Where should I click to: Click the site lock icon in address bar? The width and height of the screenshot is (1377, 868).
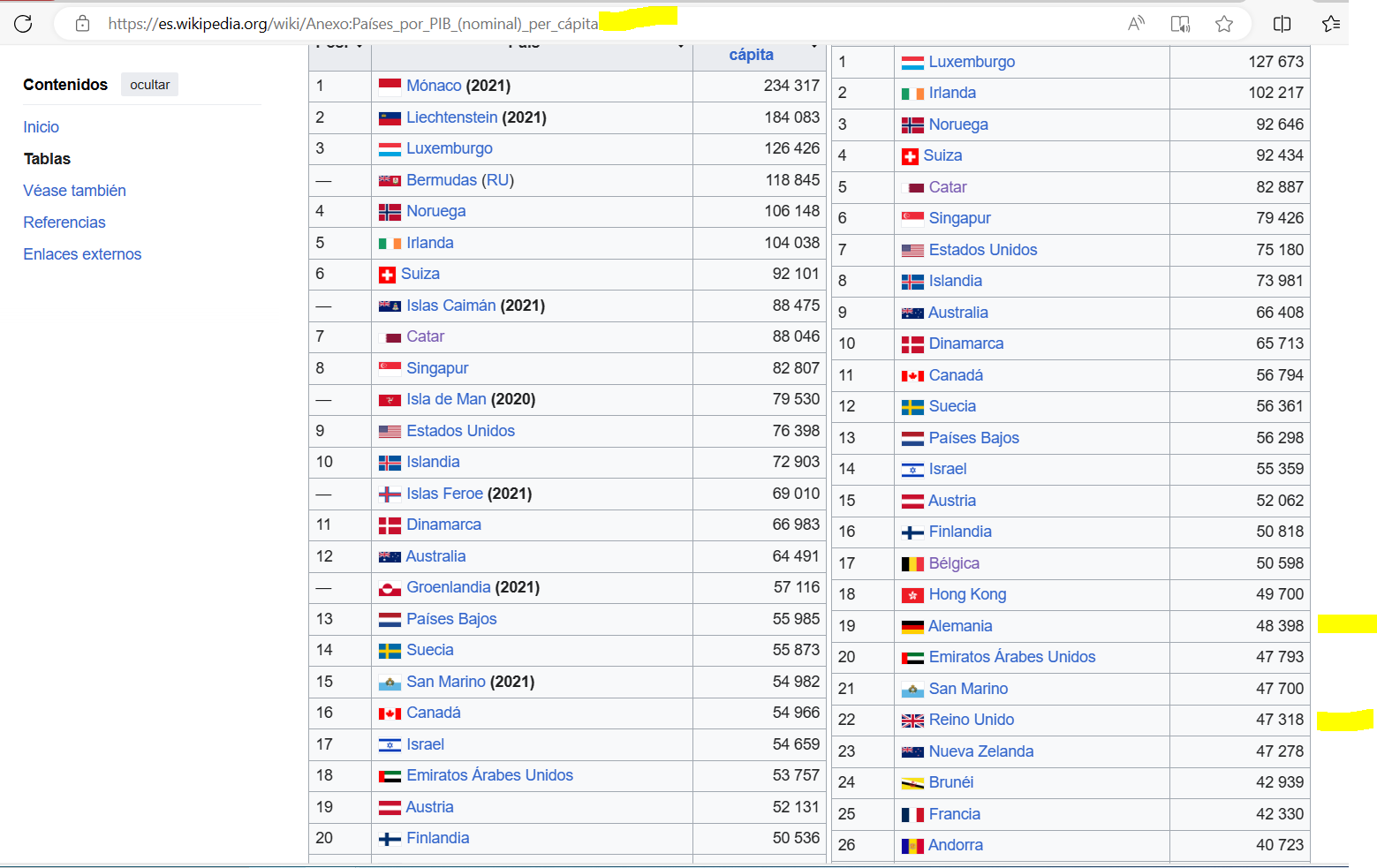coord(82,24)
